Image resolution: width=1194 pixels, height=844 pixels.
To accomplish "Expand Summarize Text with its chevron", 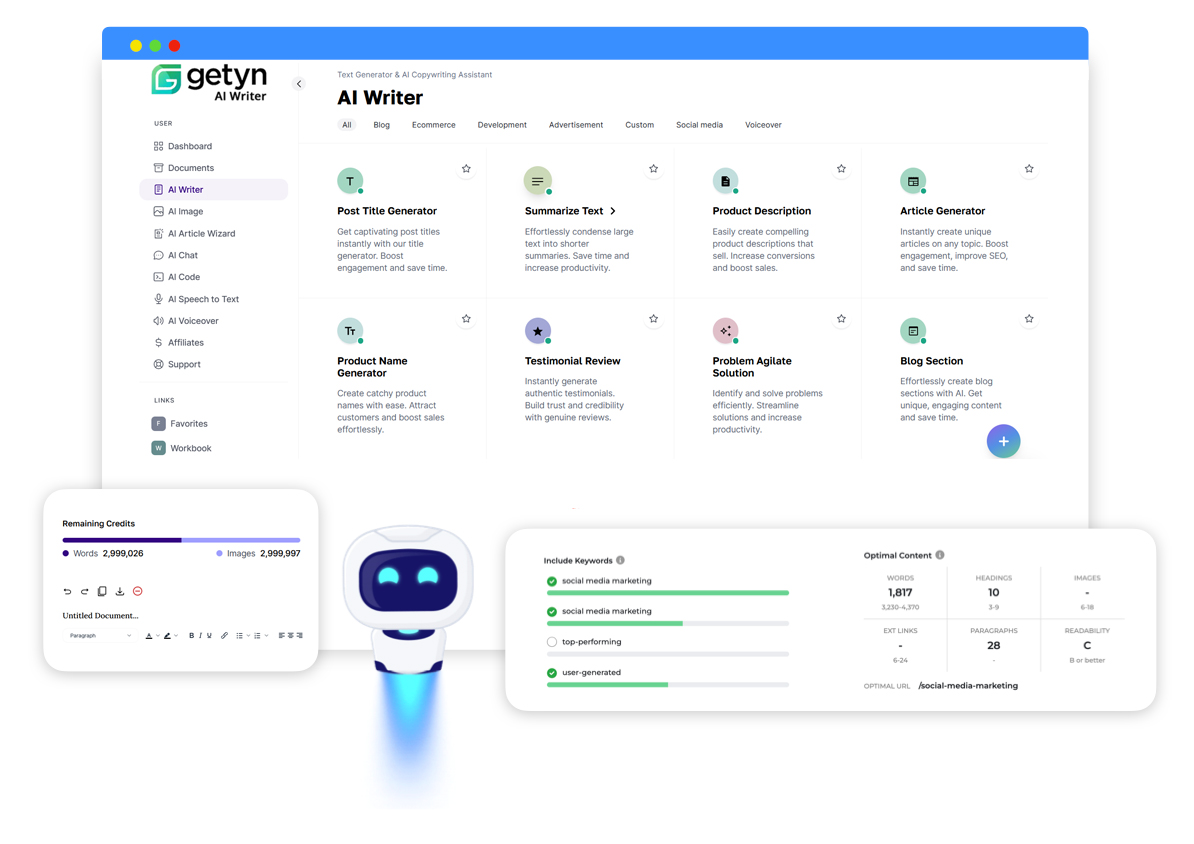I will [x=613, y=211].
